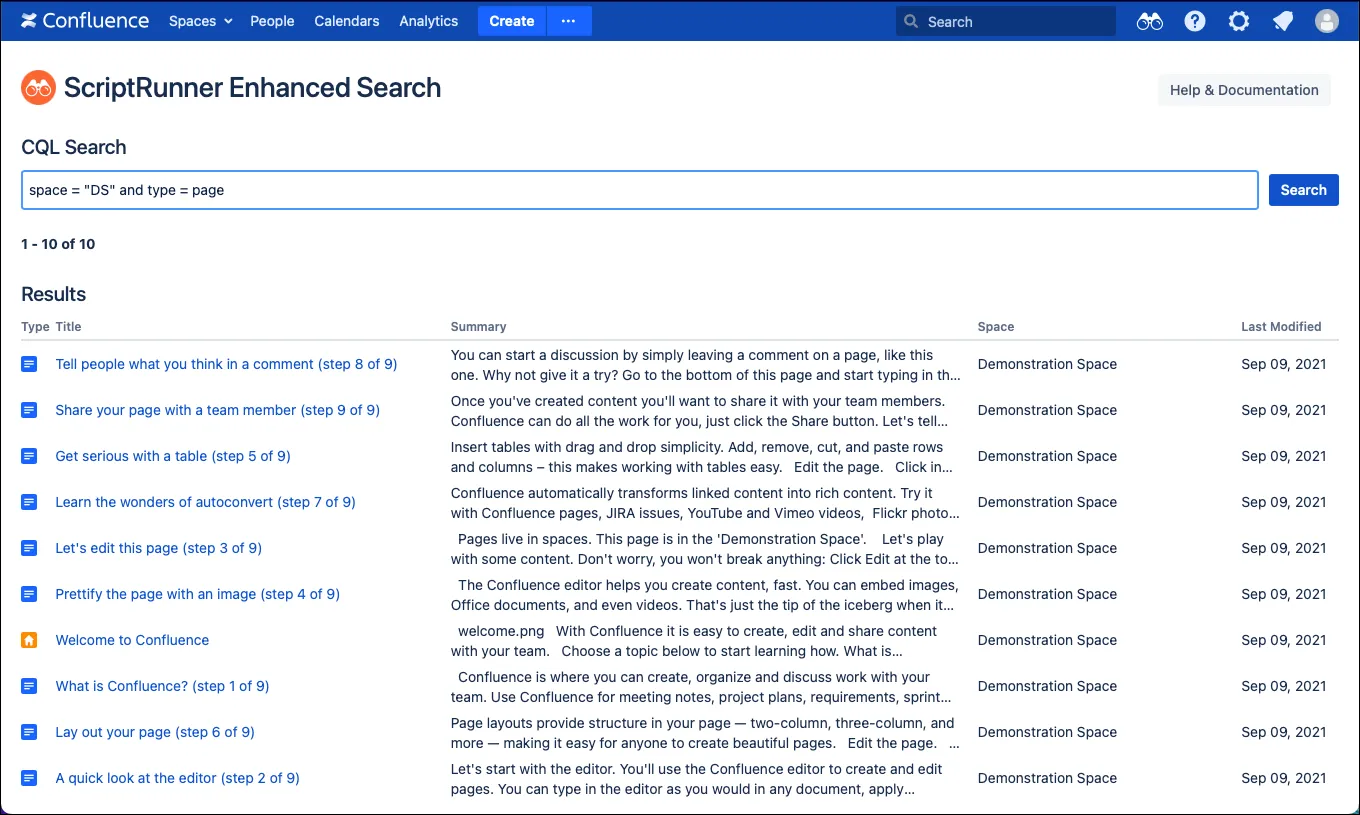Open the Calendars menu item
Image resolution: width=1360 pixels, height=815 pixels.
(x=347, y=21)
